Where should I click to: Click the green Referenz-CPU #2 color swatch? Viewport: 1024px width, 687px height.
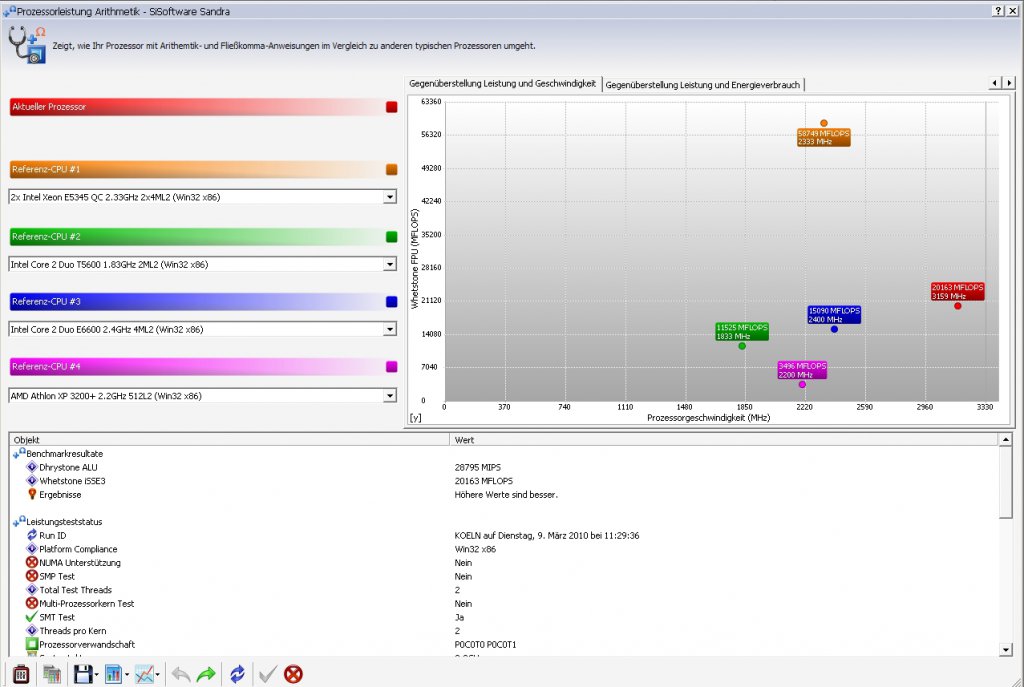392,237
